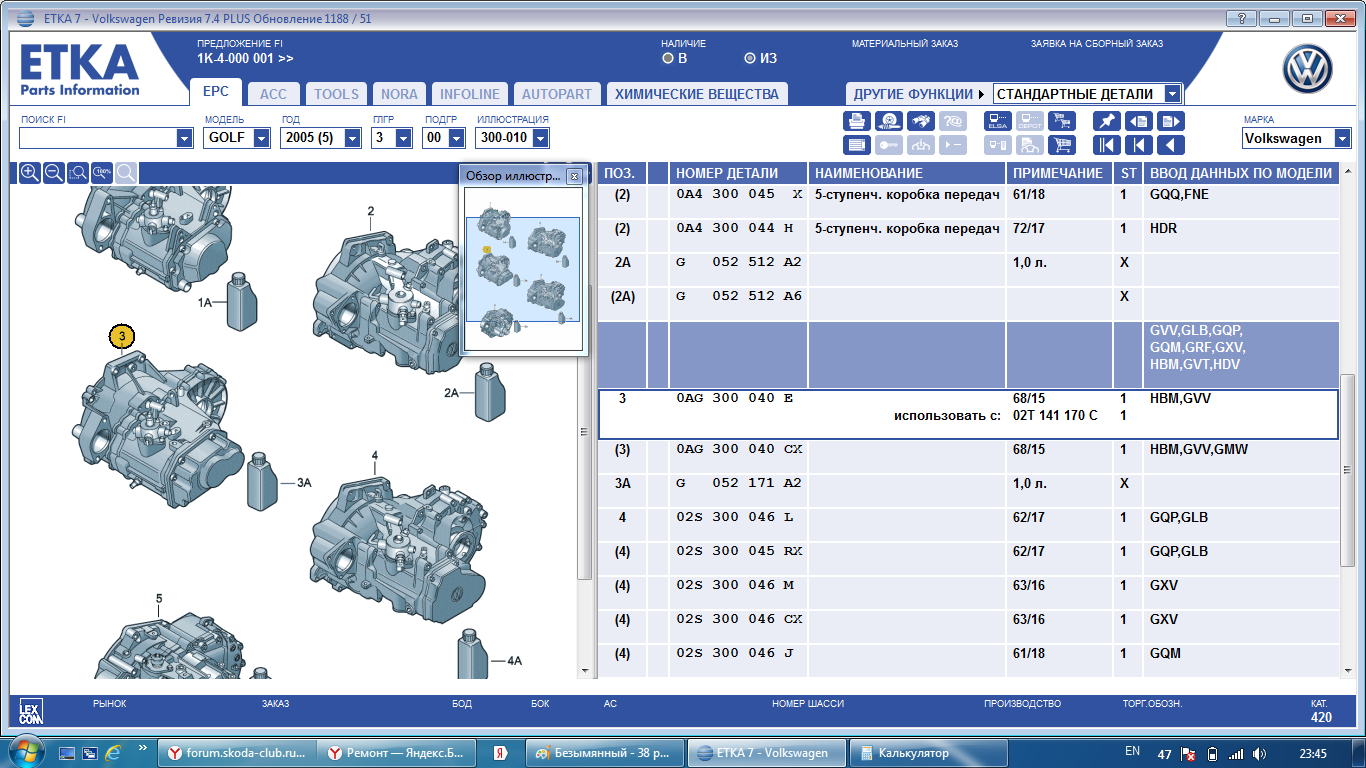Switch to the ACC tab
1366x768 pixels.
coord(273,94)
